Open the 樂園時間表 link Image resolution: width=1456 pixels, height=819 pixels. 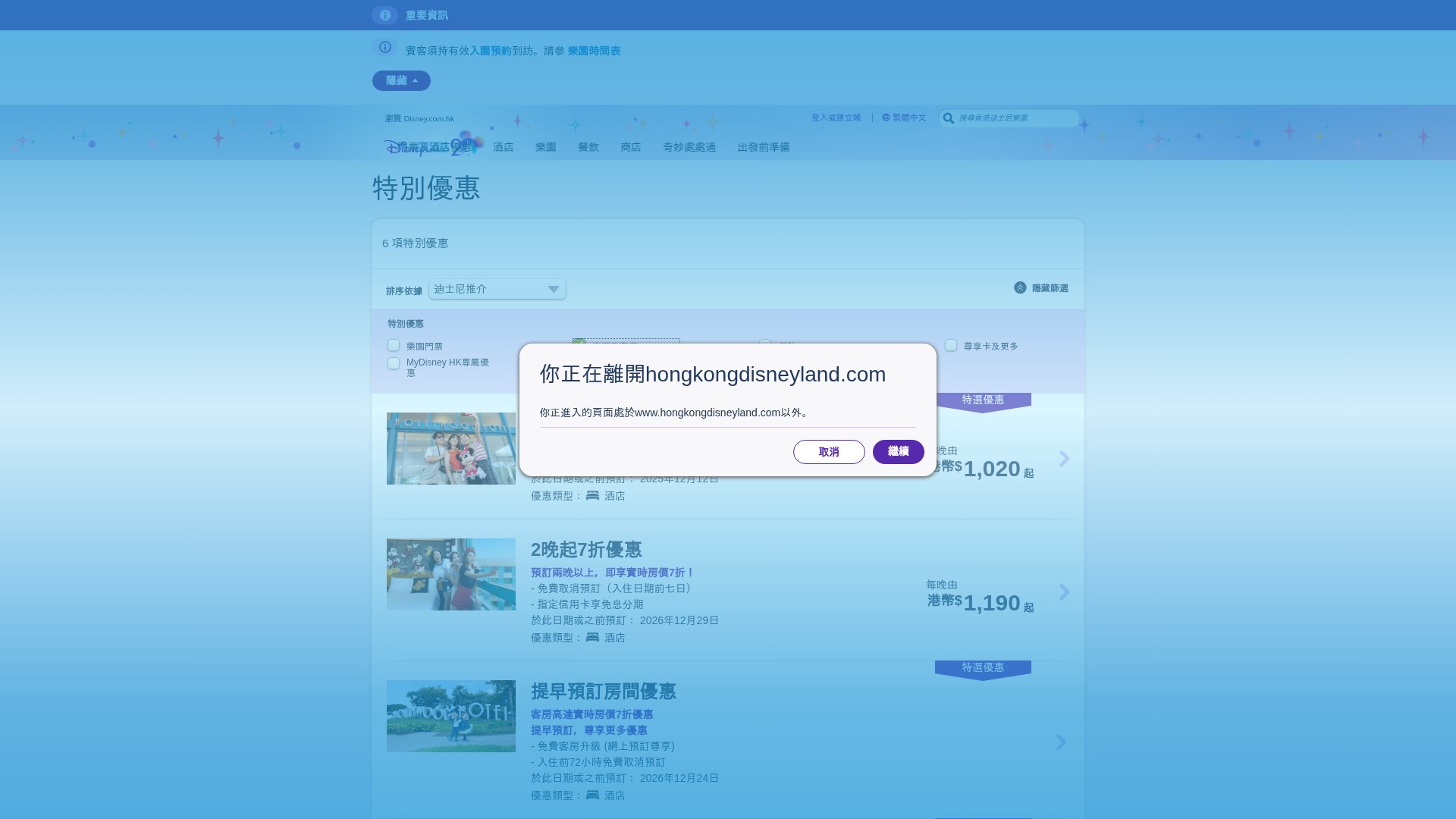(594, 51)
